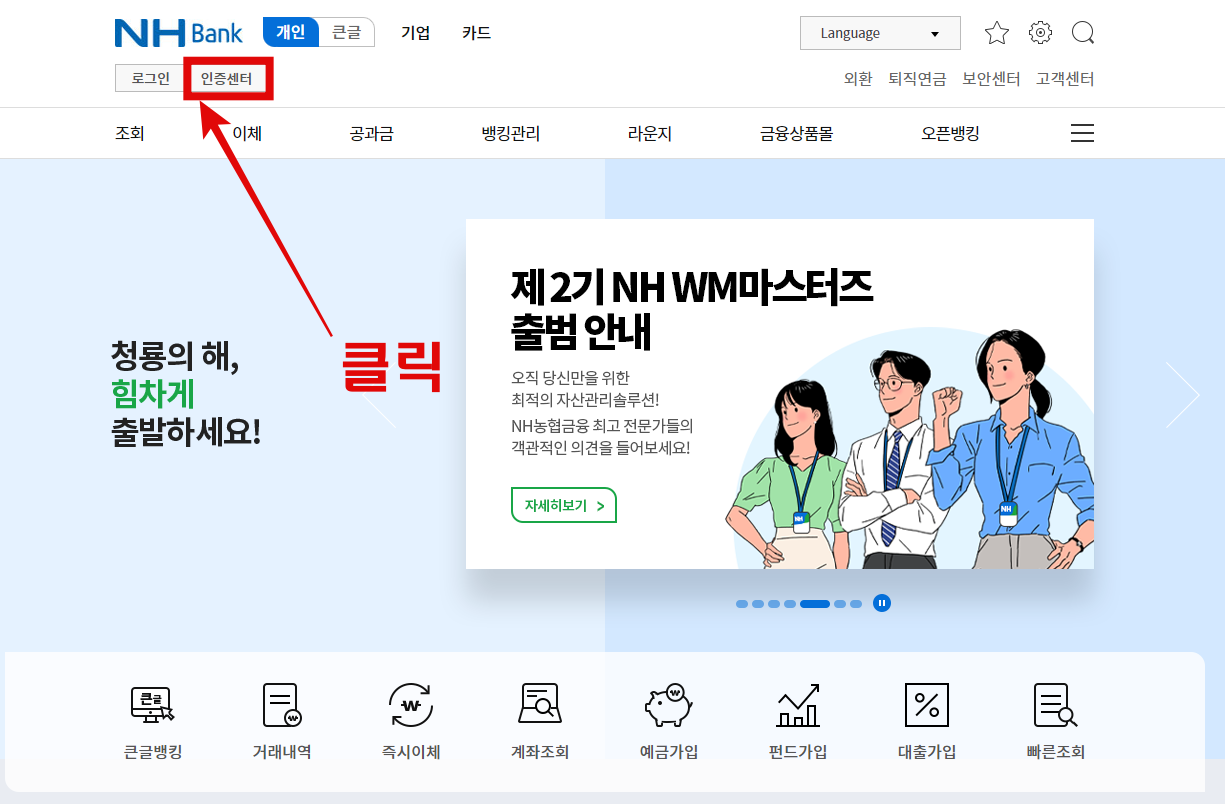Click the 빠른조회 shortcut icon
Screen dimensions: 1225x804
(1055, 705)
